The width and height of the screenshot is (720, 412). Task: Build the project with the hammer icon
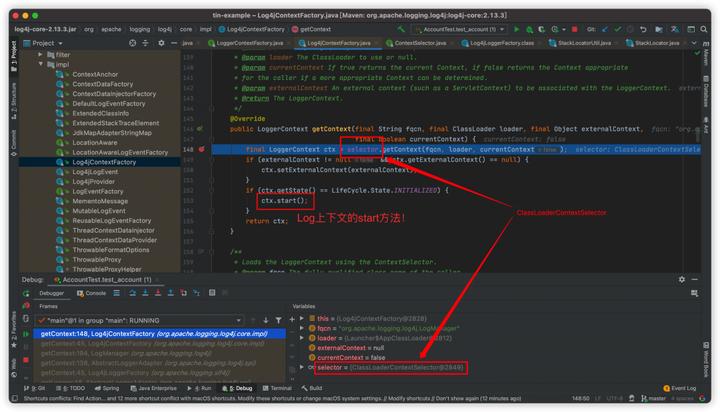point(401,29)
